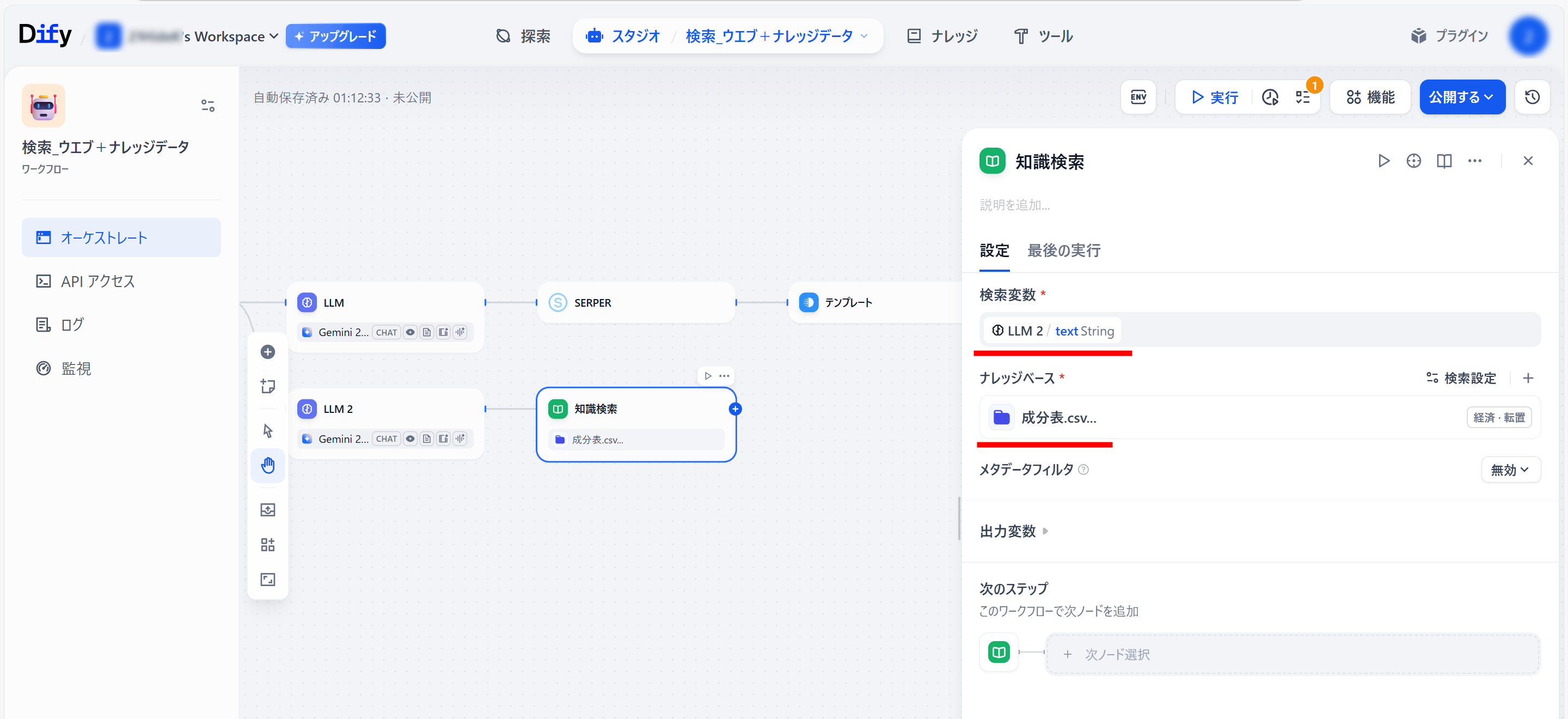This screenshot has width=1568, height=719.
Task: Click the ENV environment variables icon
Action: (1138, 98)
